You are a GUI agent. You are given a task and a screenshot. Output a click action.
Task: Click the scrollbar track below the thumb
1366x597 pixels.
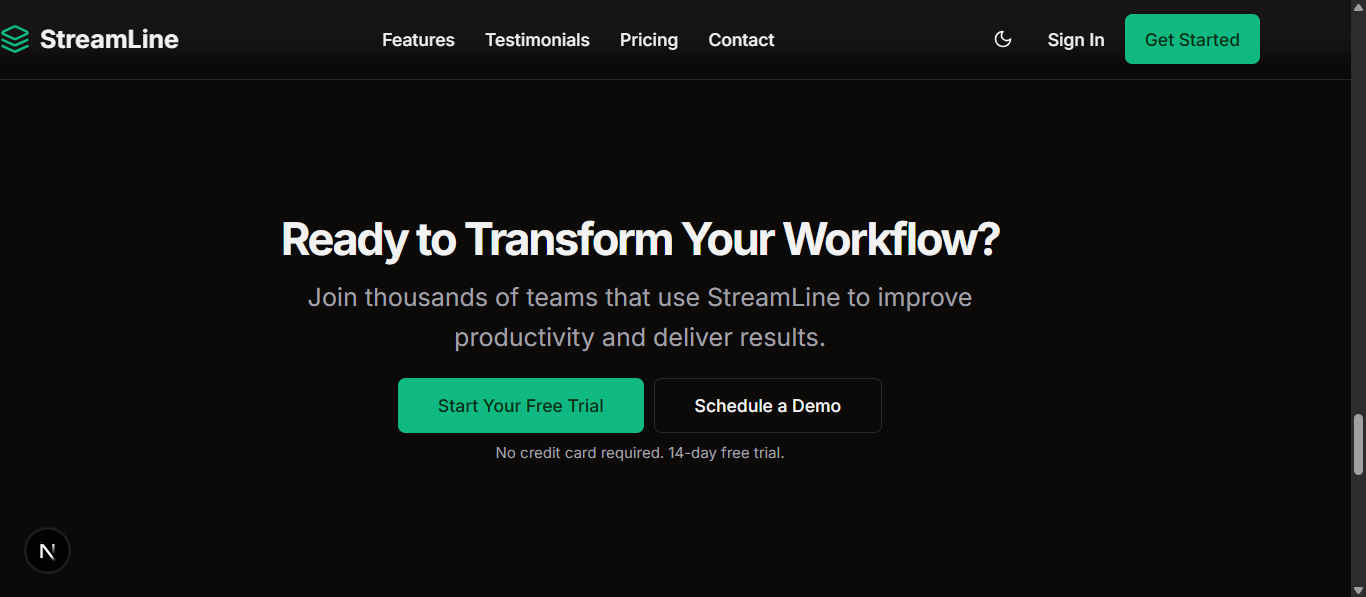point(1358,528)
